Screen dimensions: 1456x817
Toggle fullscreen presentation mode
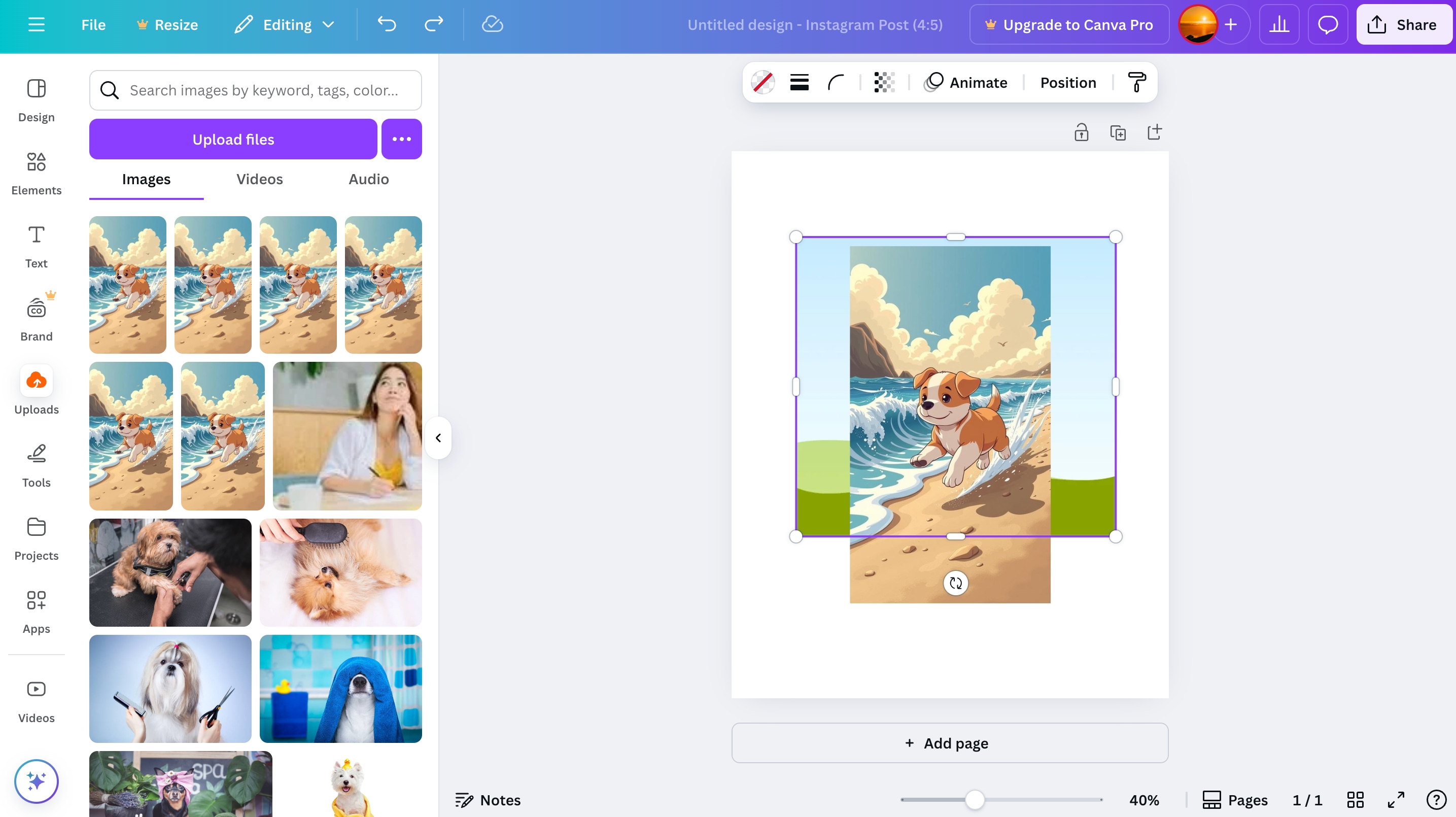[1396, 799]
